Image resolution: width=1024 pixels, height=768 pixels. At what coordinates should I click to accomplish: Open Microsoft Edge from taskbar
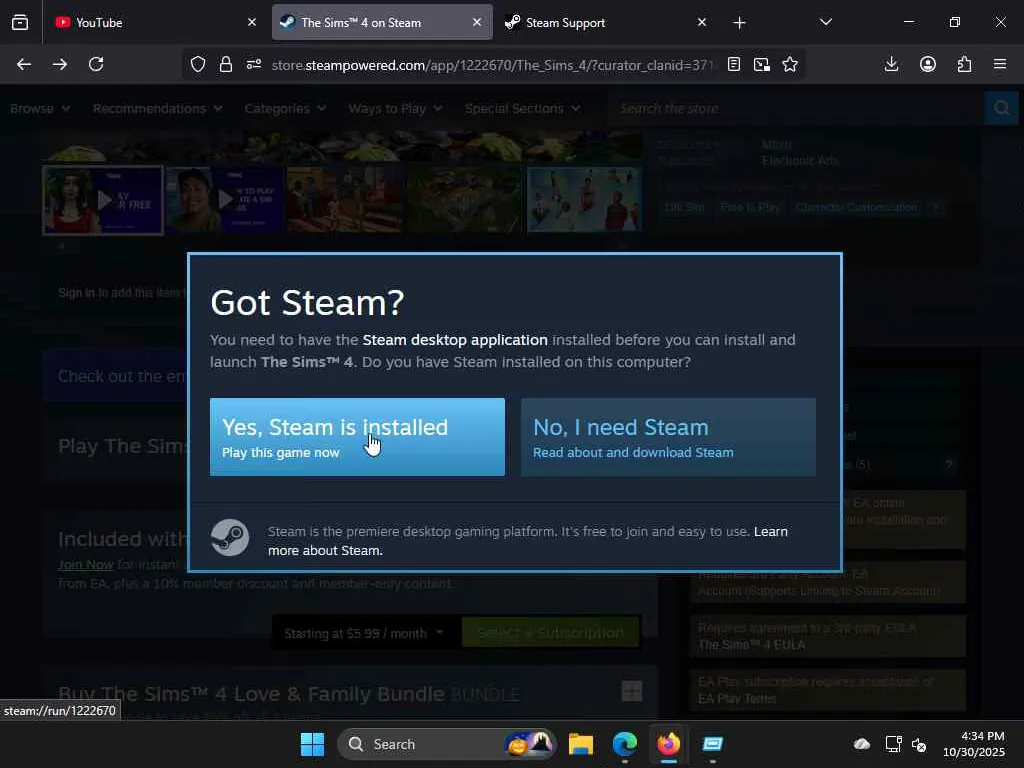click(x=625, y=744)
